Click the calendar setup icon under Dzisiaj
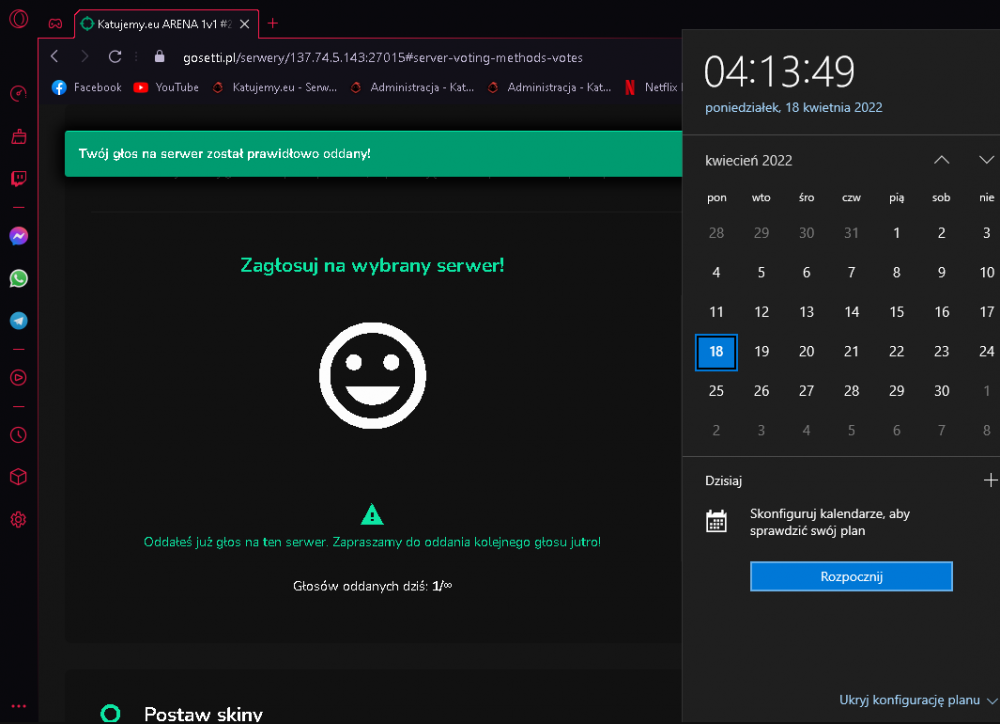 (x=716, y=521)
